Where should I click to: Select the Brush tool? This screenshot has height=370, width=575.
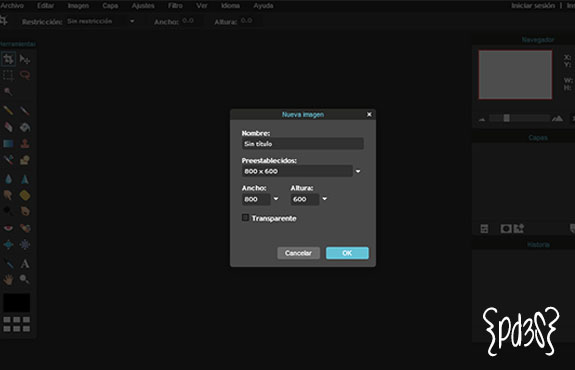(x=25, y=110)
